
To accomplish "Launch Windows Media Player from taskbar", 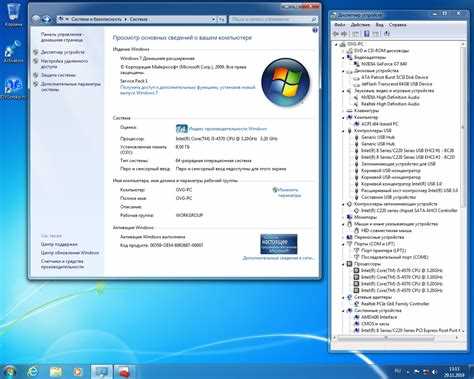I will [78, 371].
